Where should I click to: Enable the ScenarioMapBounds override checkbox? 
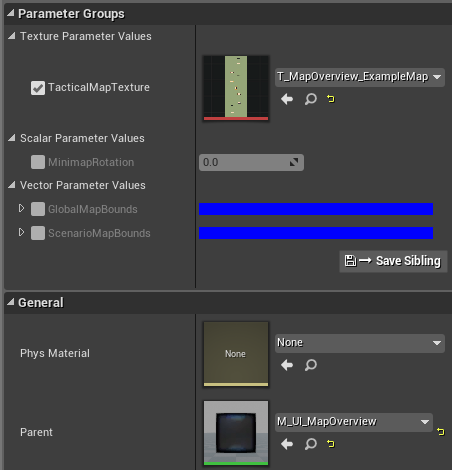(x=38, y=233)
